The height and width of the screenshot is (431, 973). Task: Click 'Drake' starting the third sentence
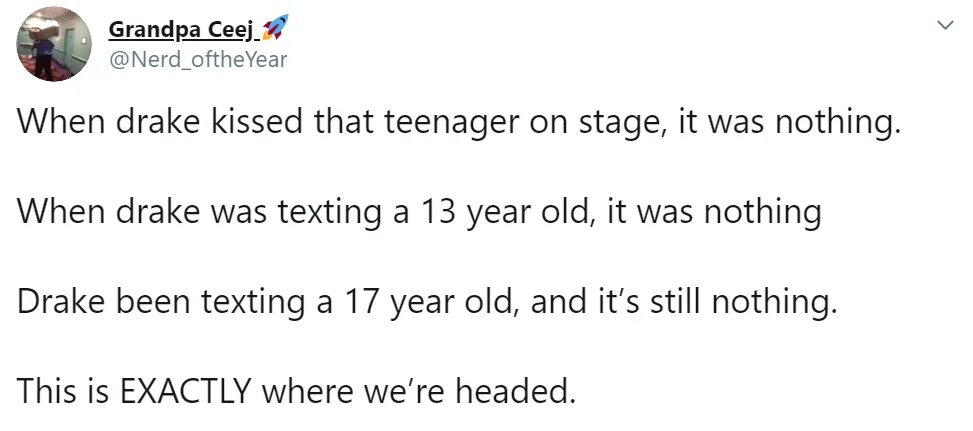pos(60,301)
